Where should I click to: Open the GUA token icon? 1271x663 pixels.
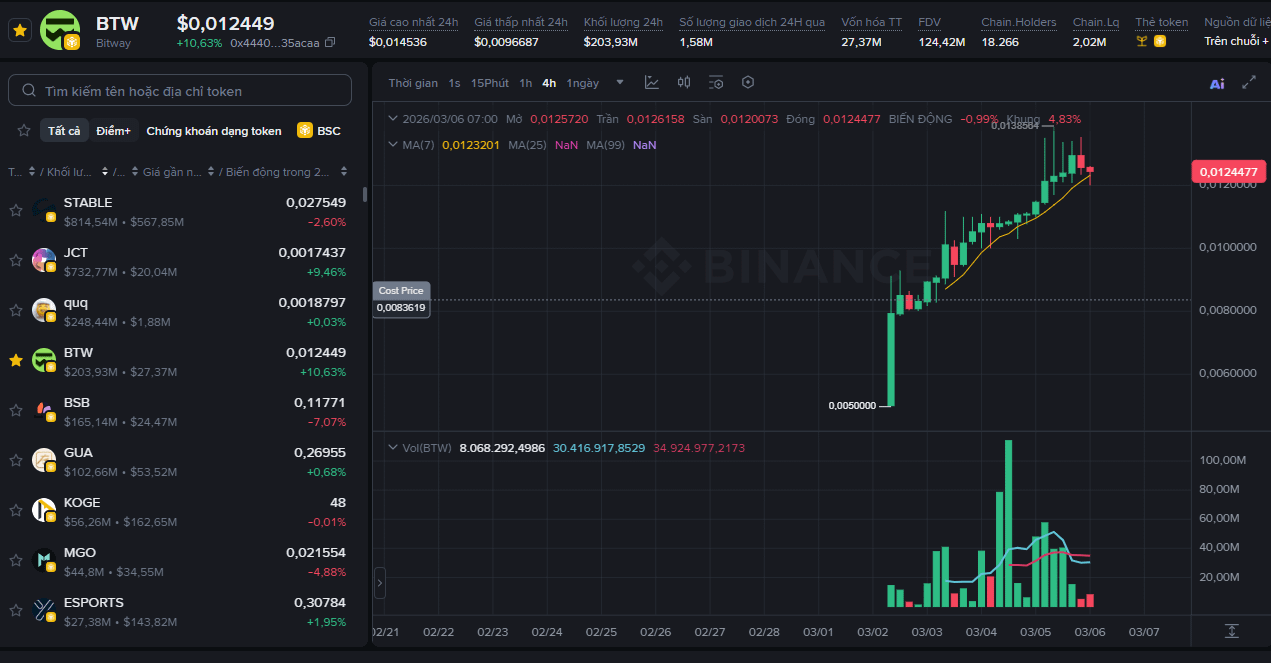(x=44, y=460)
